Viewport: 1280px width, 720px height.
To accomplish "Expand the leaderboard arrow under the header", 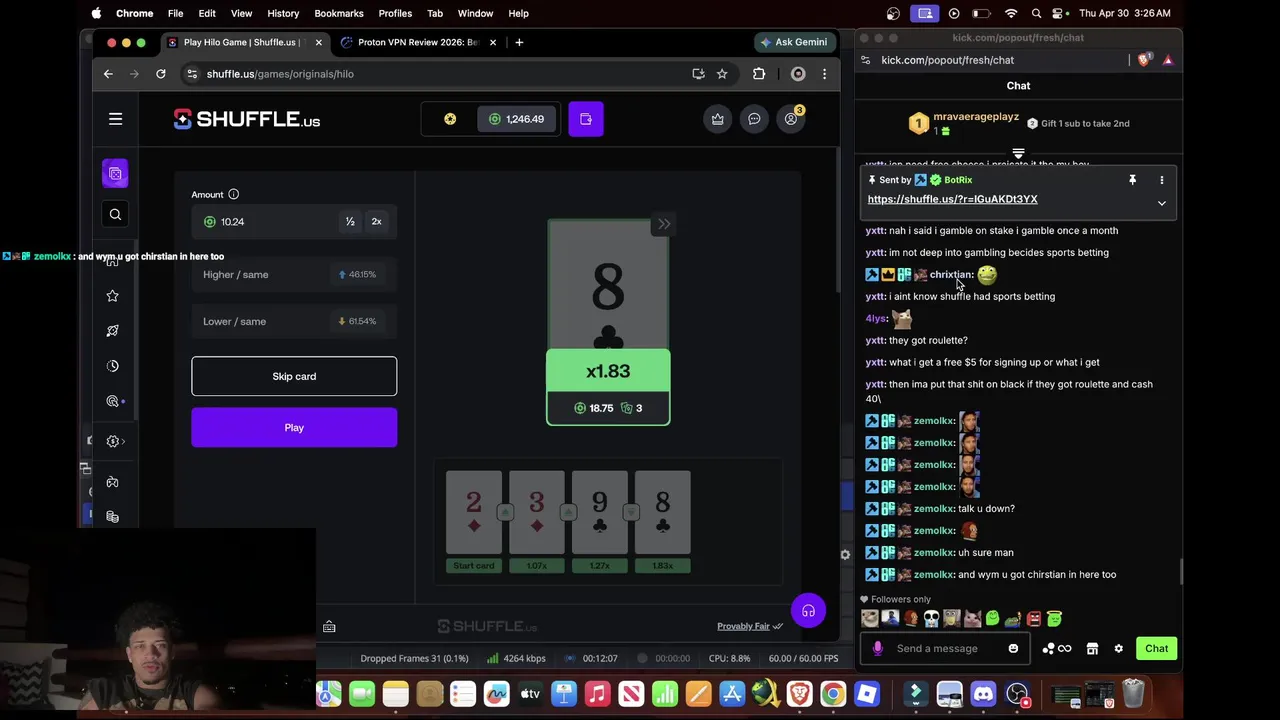I will (x=1018, y=154).
